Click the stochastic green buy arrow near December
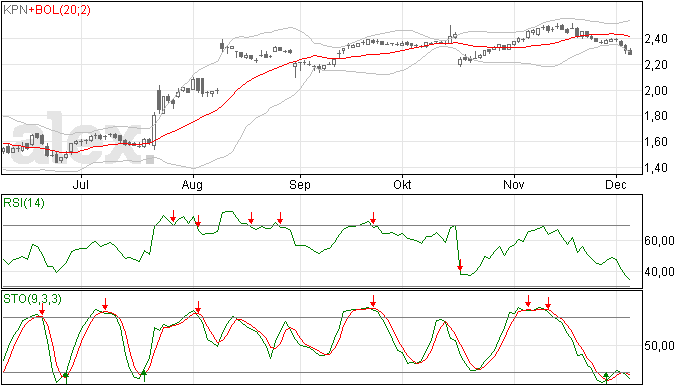 click(x=606, y=378)
